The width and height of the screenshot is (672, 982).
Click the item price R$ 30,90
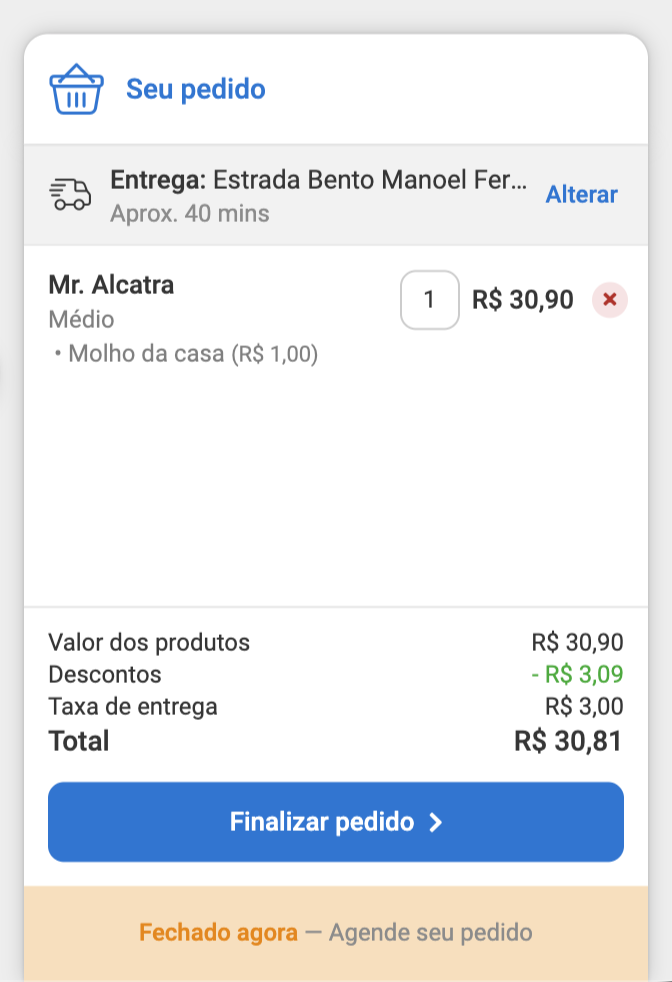[521, 299]
